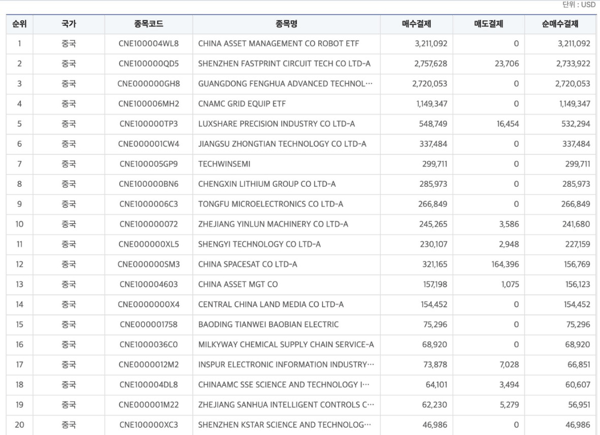
Task: Click the sell amount 16,454
Action: (508, 124)
